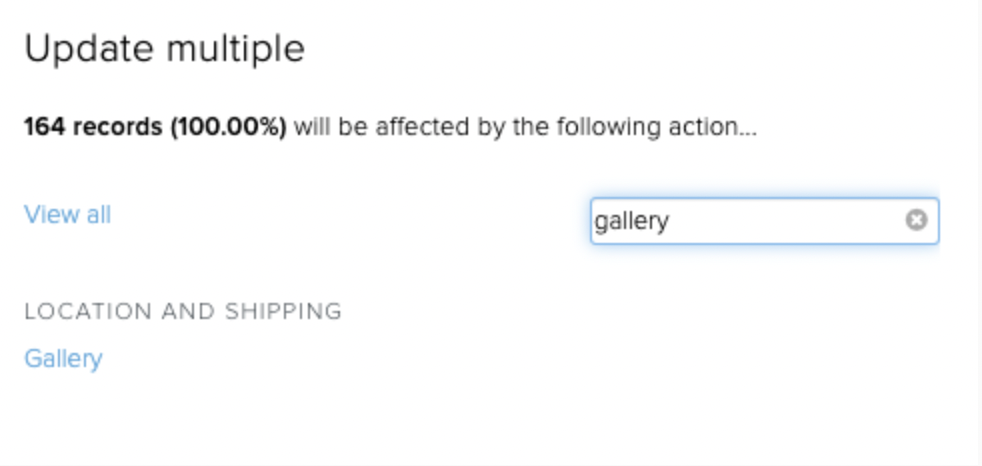
Task: Focus the field search box containing gallery
Action: [x=764, y=220]
